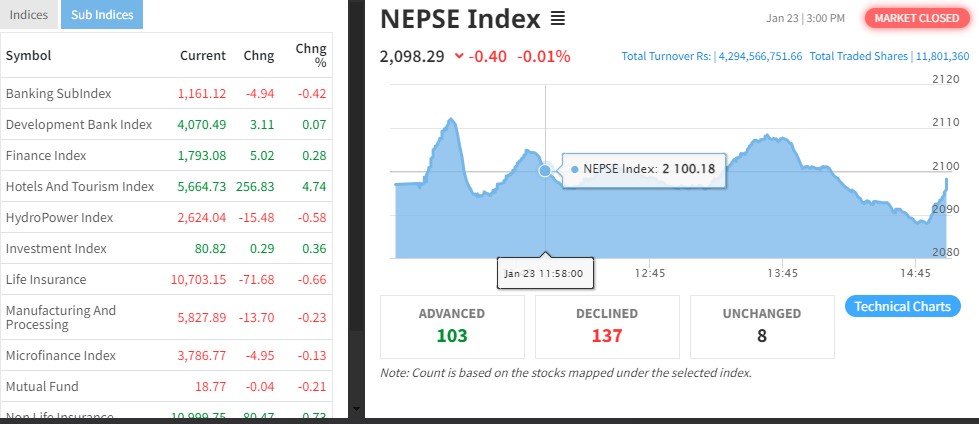Switch to the Indices tab
The image size is (979, 424).
point(28,15)
